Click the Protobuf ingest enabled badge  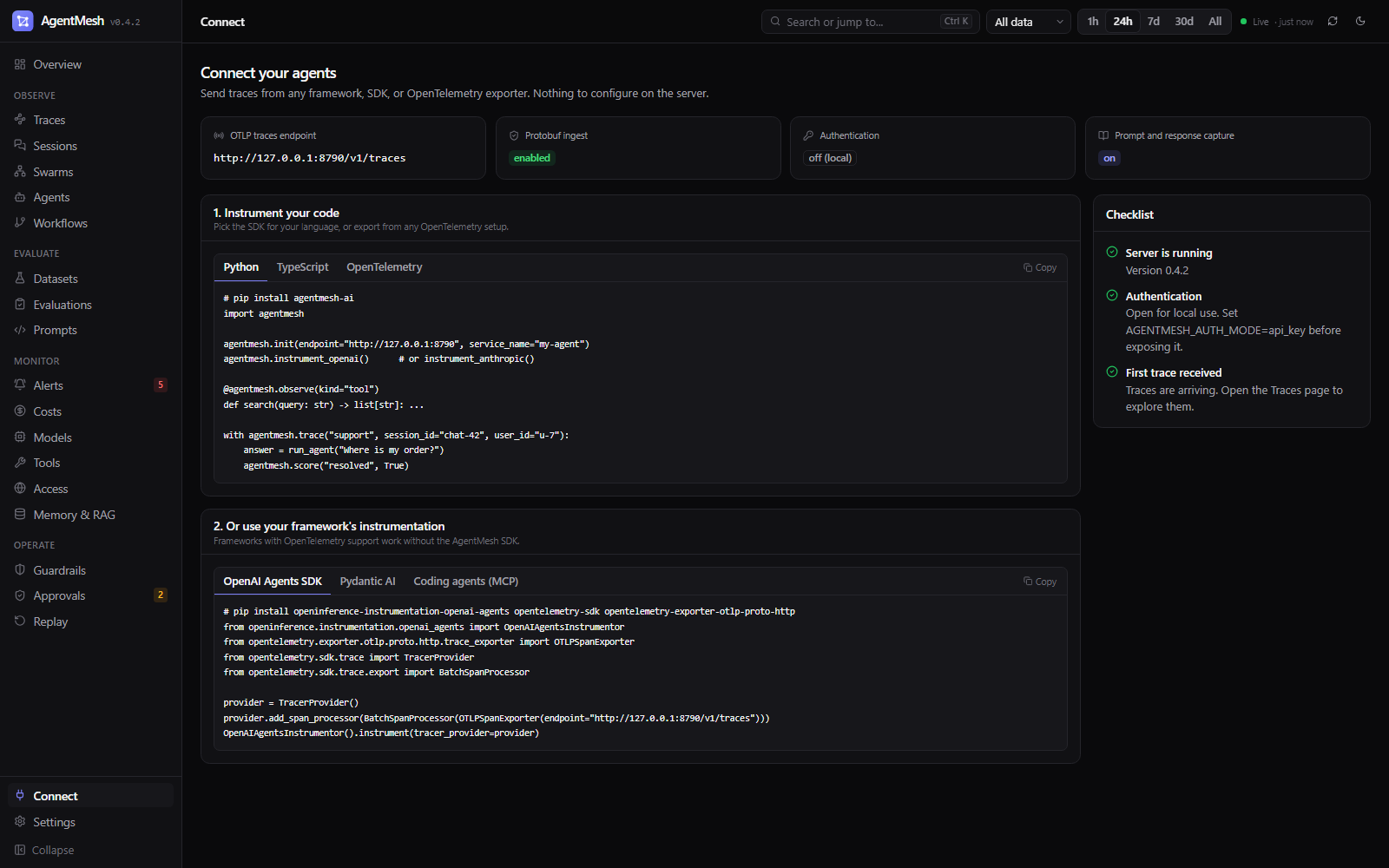pos(532,158)
